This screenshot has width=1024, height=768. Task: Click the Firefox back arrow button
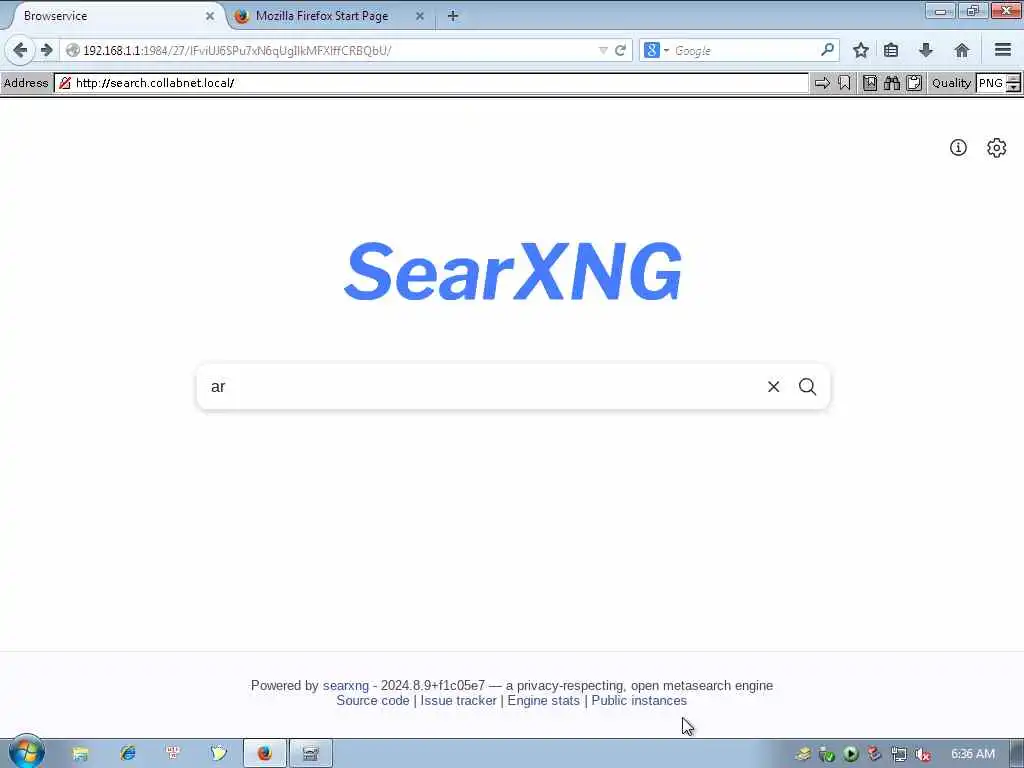20,50
